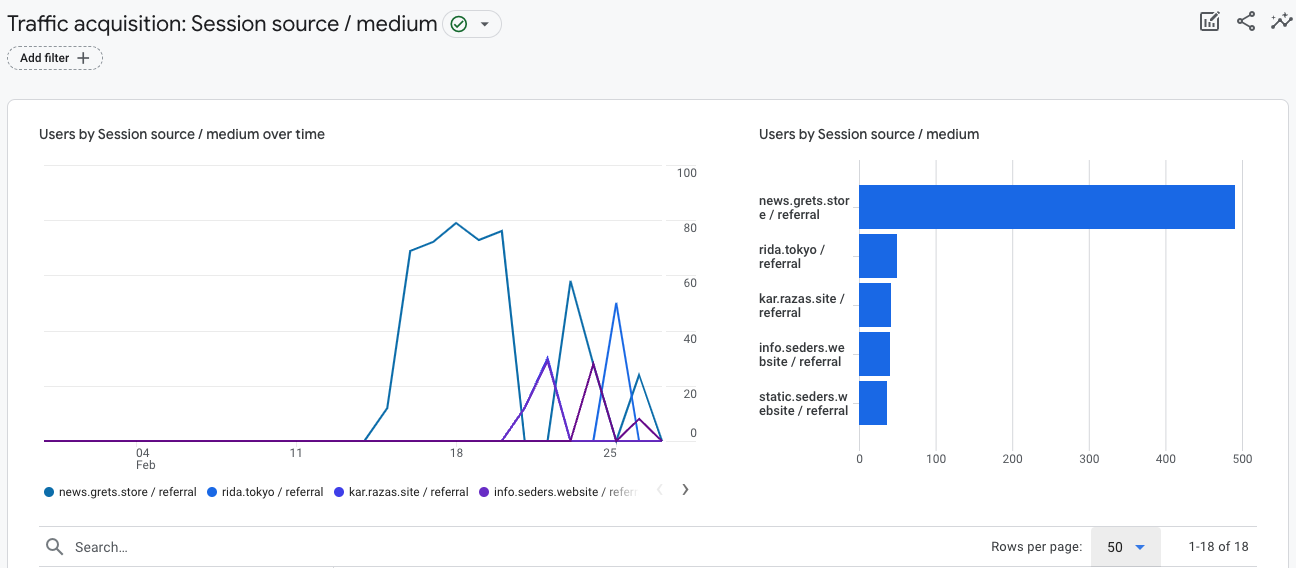Open the Insights sparkle icon

tap(1281, 22)
